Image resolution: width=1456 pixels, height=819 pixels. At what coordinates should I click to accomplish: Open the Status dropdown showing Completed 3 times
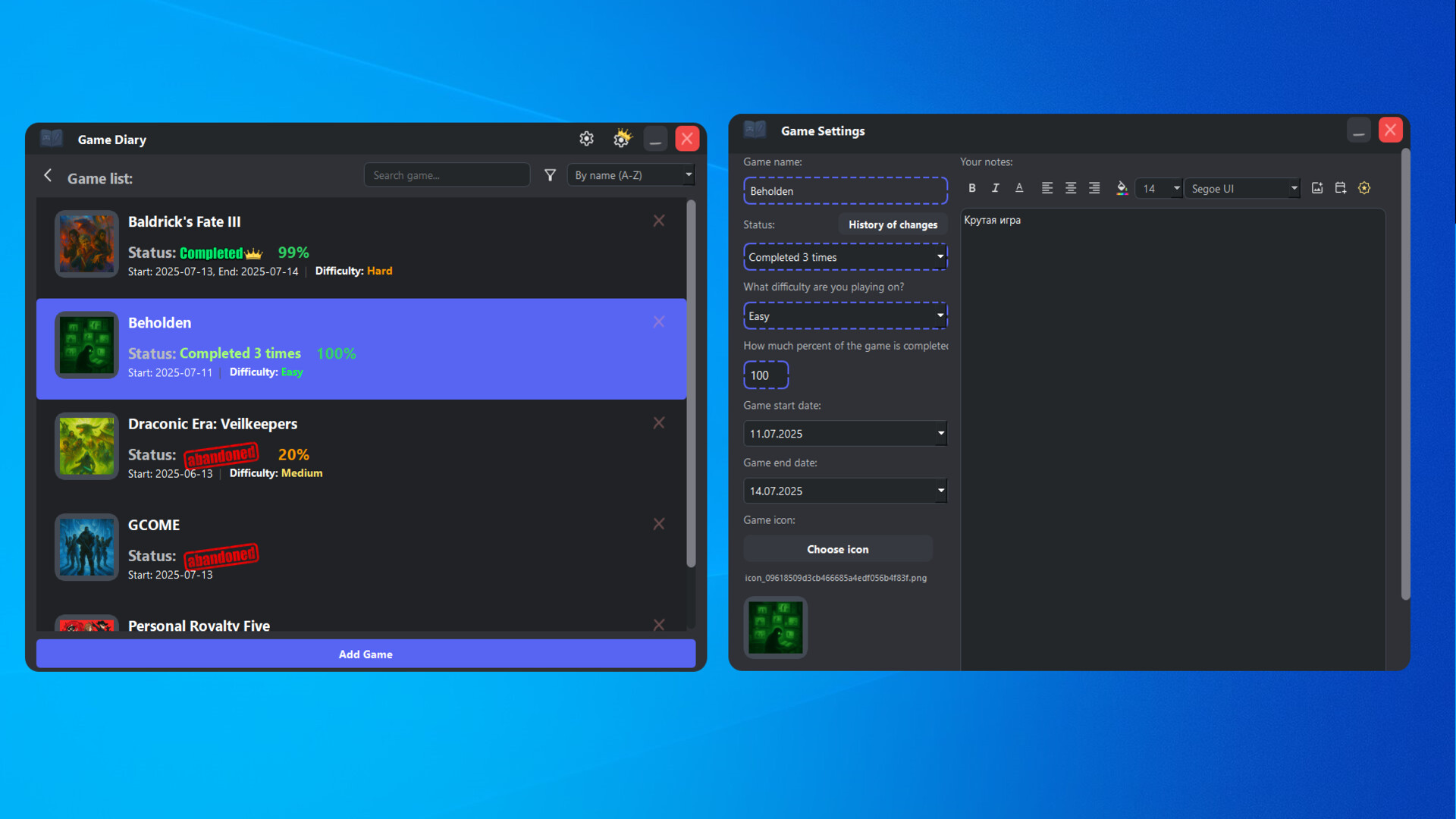pos(845,257)
